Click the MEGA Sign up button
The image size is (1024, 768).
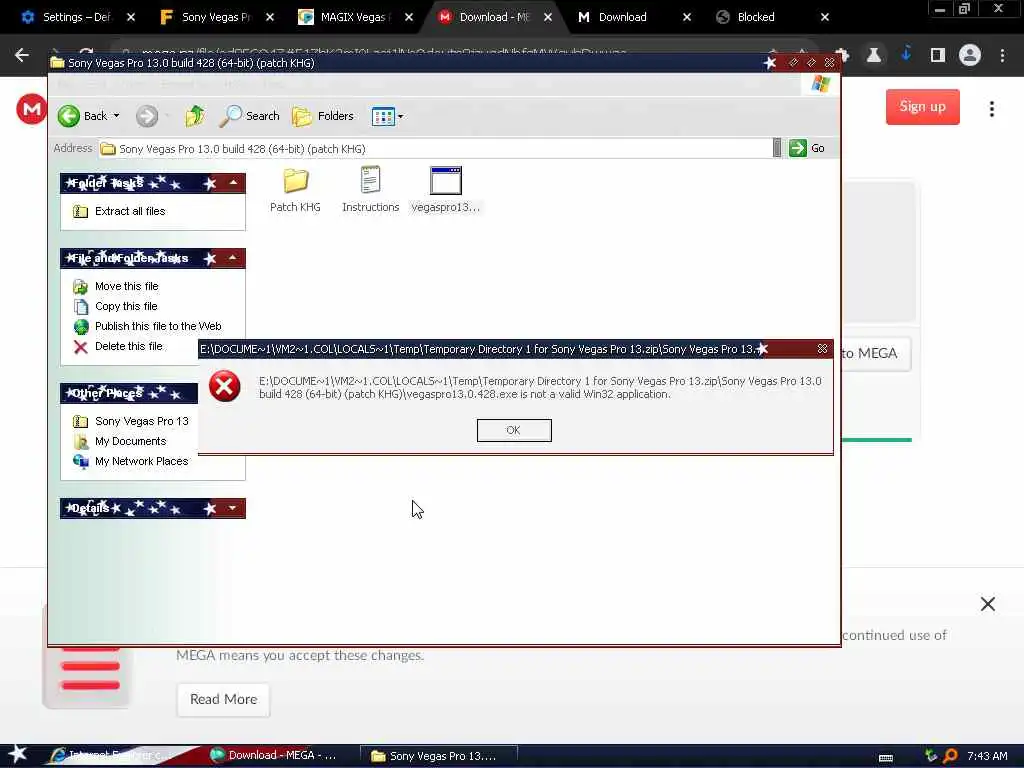(922, 106)
